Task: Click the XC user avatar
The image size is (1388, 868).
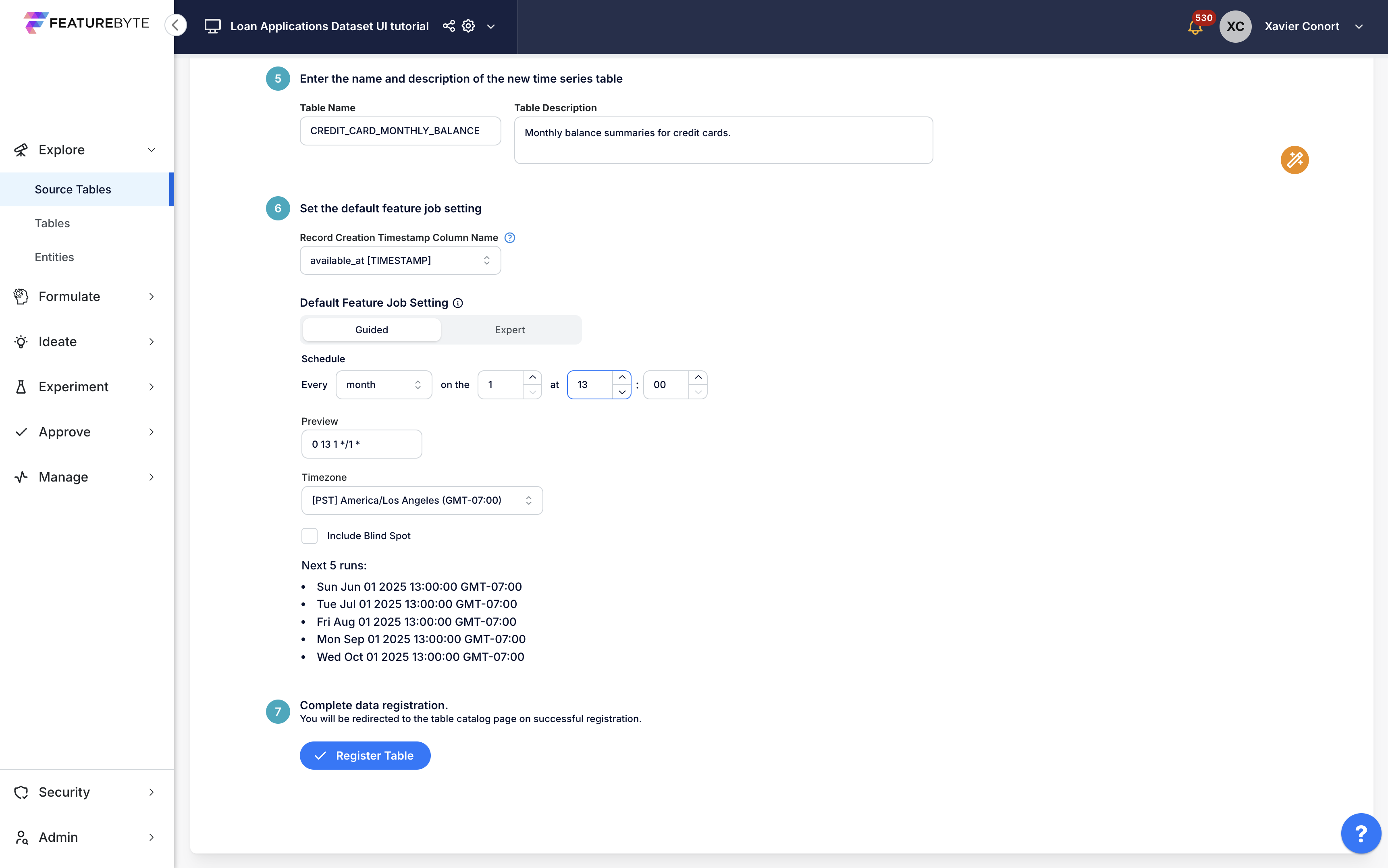Action: point(1235,27)
